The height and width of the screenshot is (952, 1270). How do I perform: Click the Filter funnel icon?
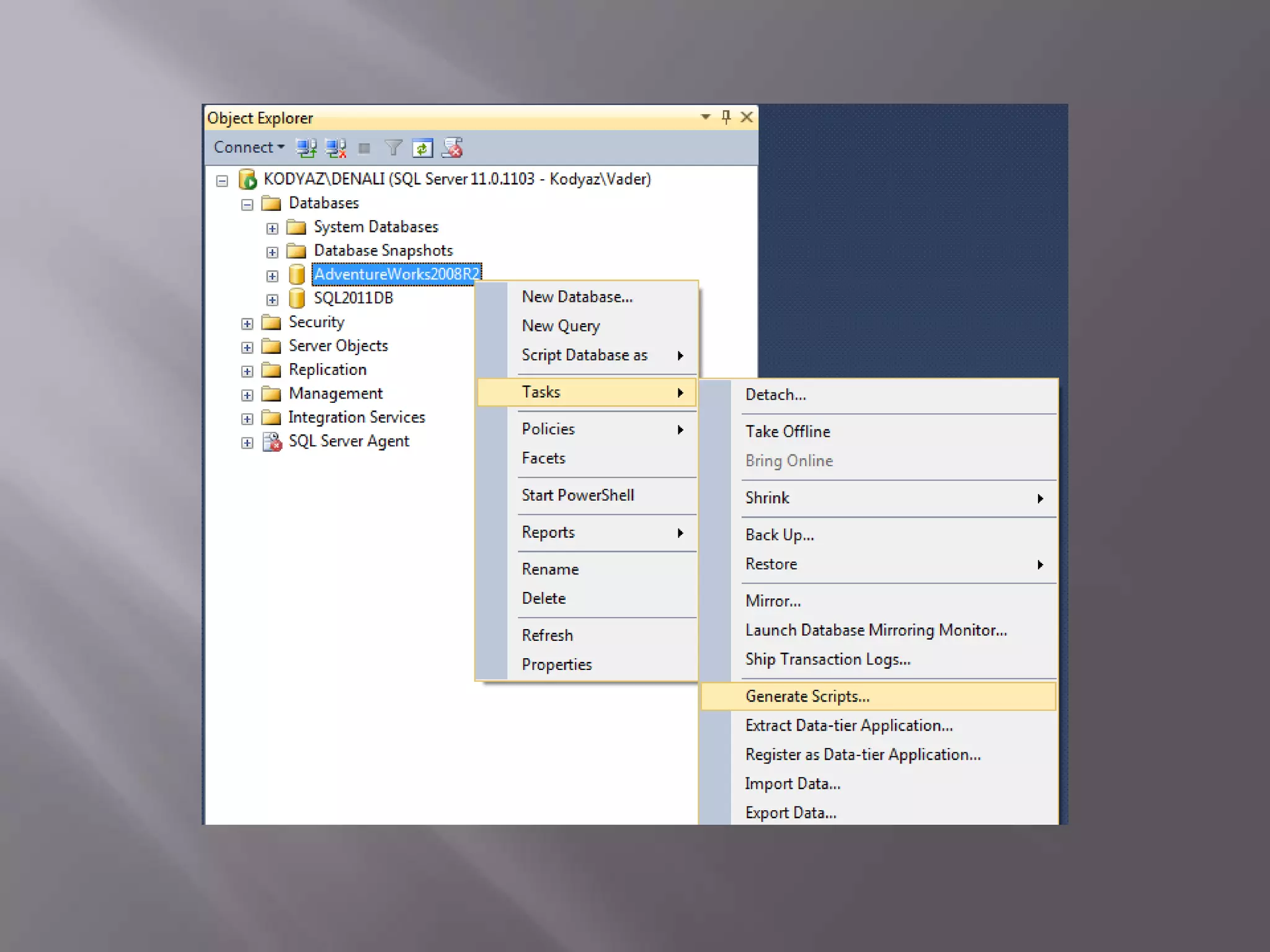393,148
